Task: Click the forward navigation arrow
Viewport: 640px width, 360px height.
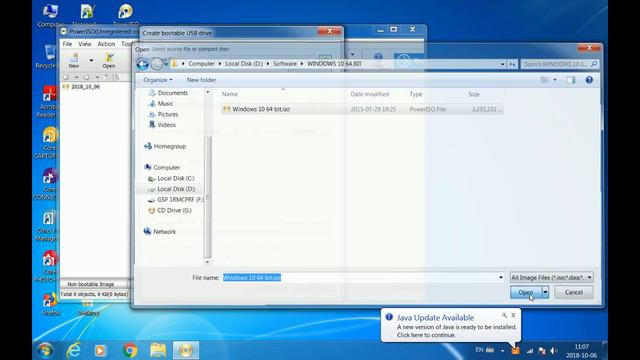Action: coord(157,64)
